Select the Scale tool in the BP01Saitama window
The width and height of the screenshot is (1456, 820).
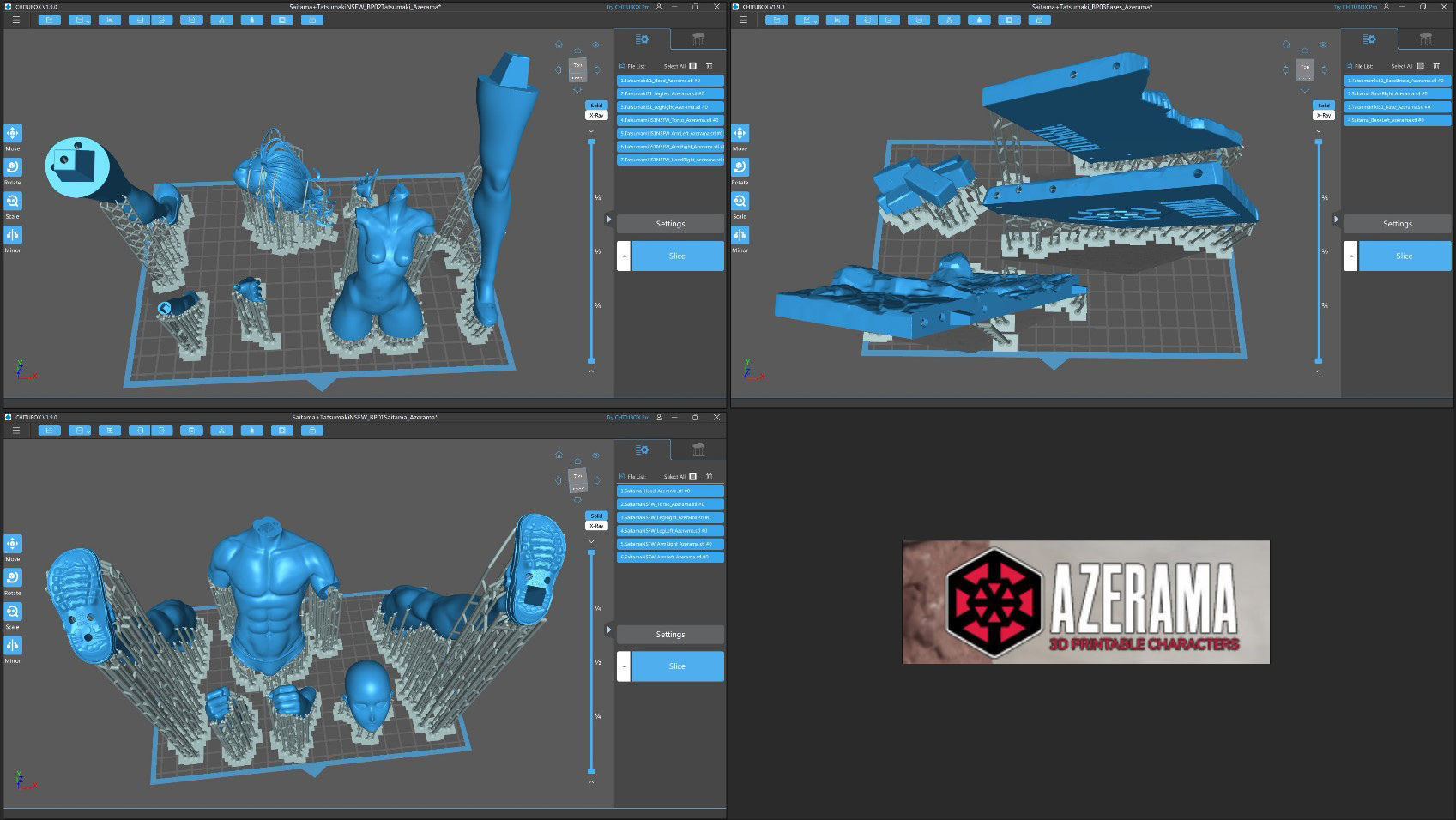(13, 612)
